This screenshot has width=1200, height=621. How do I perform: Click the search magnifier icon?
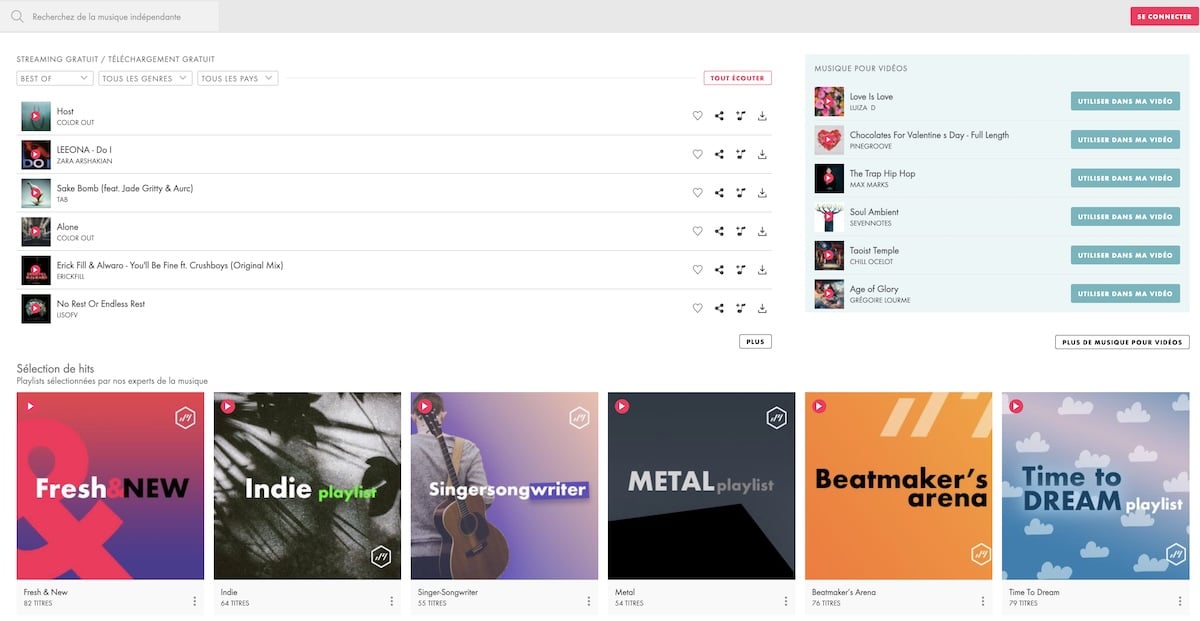point(17,17)
